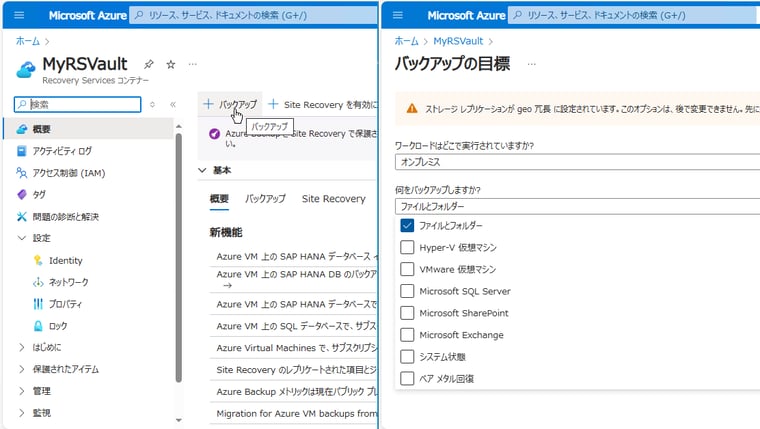The width and height of the screenshot is (760, 429).
Task: Mark MyRSVault as favorite with star icon
Action: [171, 64]
